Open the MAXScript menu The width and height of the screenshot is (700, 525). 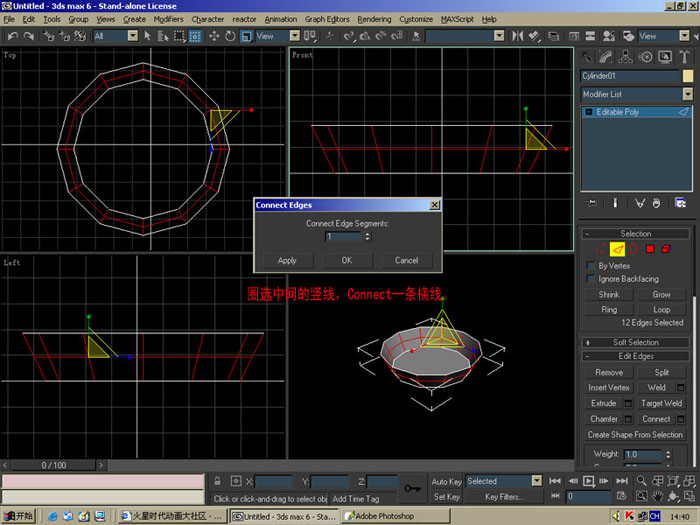pos(457,19)
